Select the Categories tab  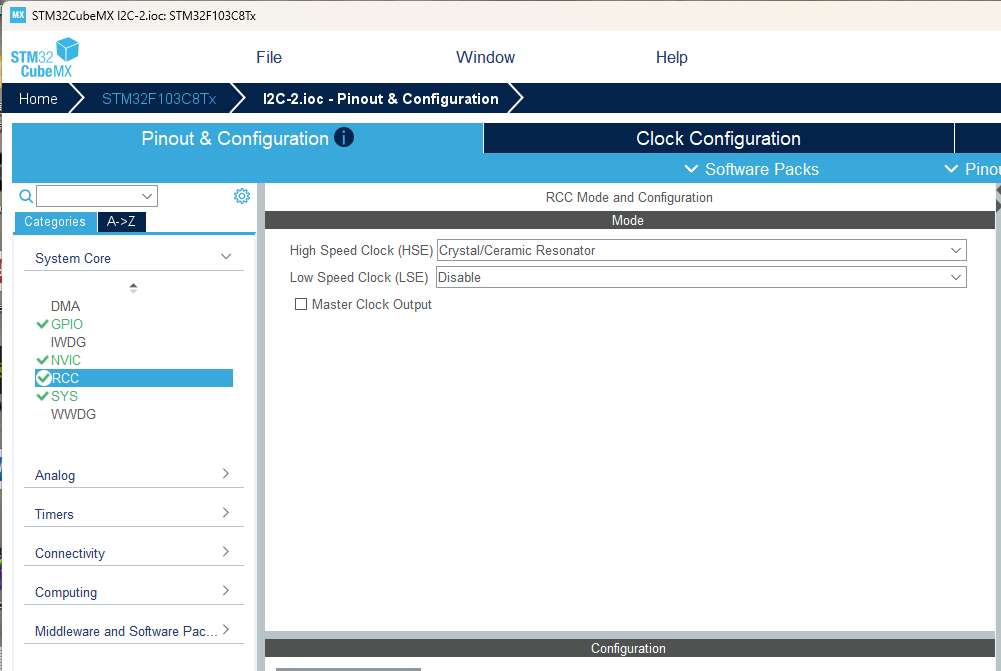(55, 222)
